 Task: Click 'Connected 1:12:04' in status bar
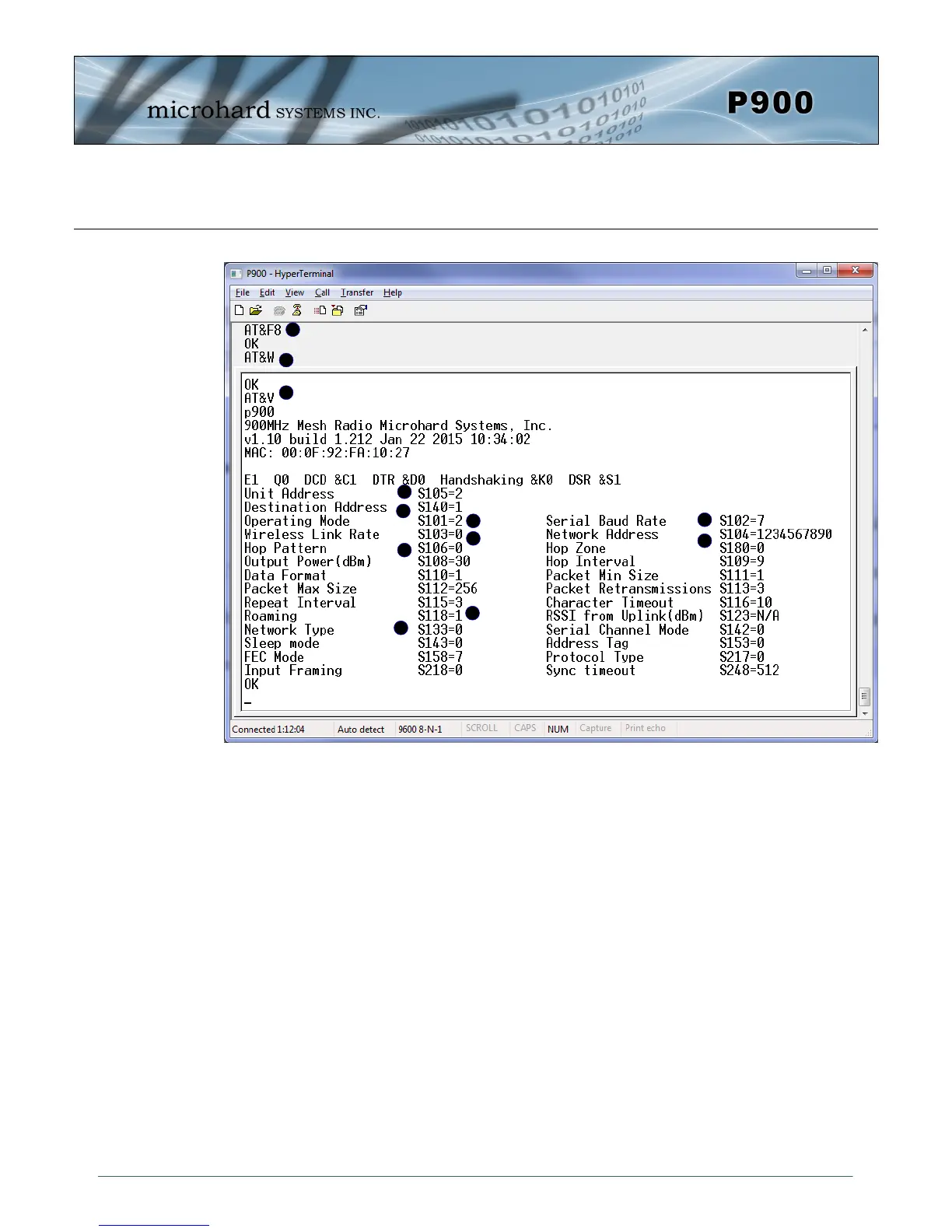coord(268,730)
